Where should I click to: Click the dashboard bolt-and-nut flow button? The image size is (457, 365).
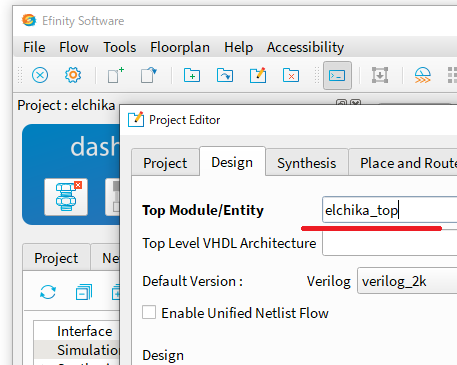coord(66,197)
